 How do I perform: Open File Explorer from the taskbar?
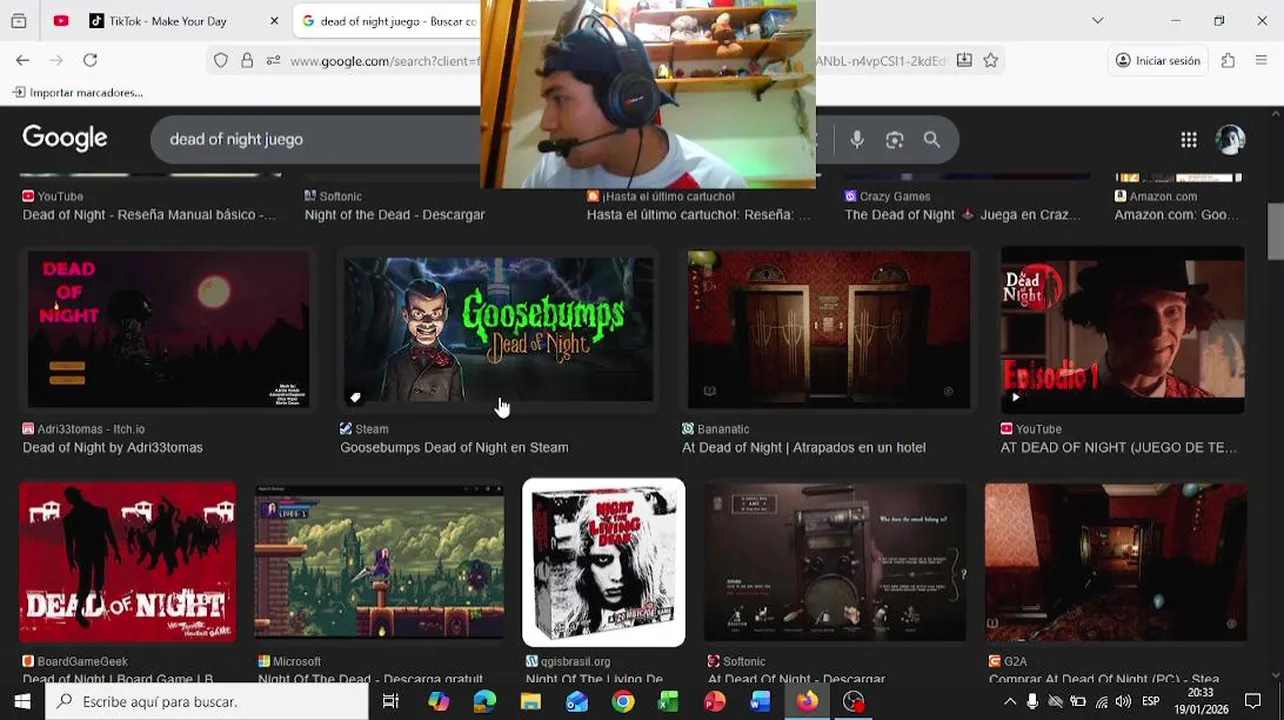click(530, 702)
